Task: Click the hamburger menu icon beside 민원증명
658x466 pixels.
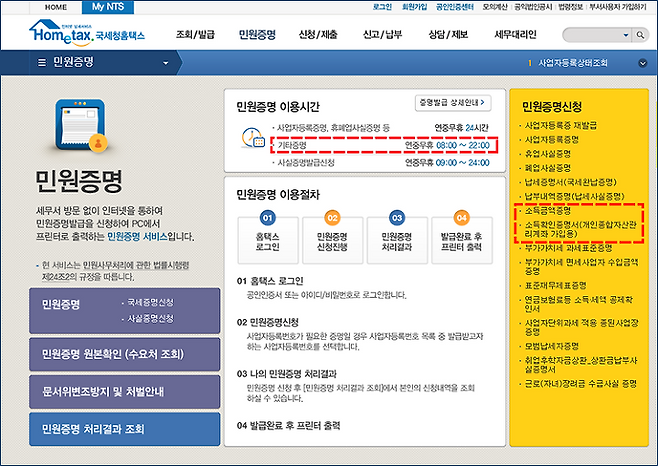Action: [x=41, y=62]
